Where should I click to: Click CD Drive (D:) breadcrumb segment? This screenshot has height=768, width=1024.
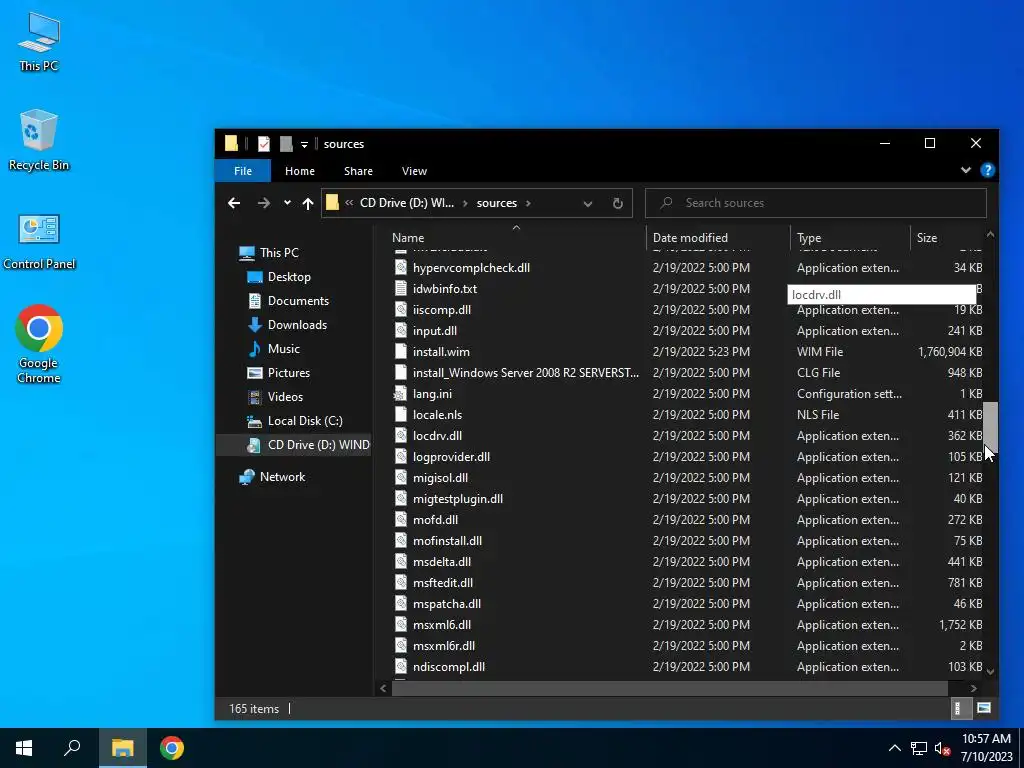407,203
